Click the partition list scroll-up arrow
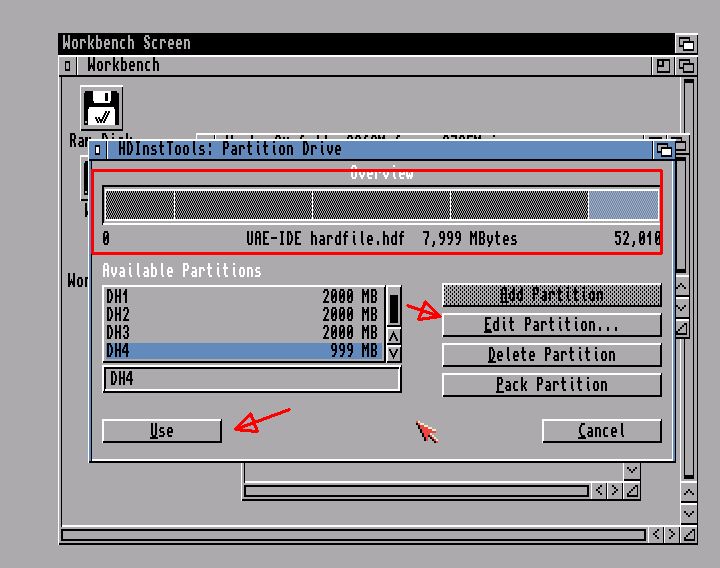Viewport: 720px width, 568px height. [x=393, y=336]
